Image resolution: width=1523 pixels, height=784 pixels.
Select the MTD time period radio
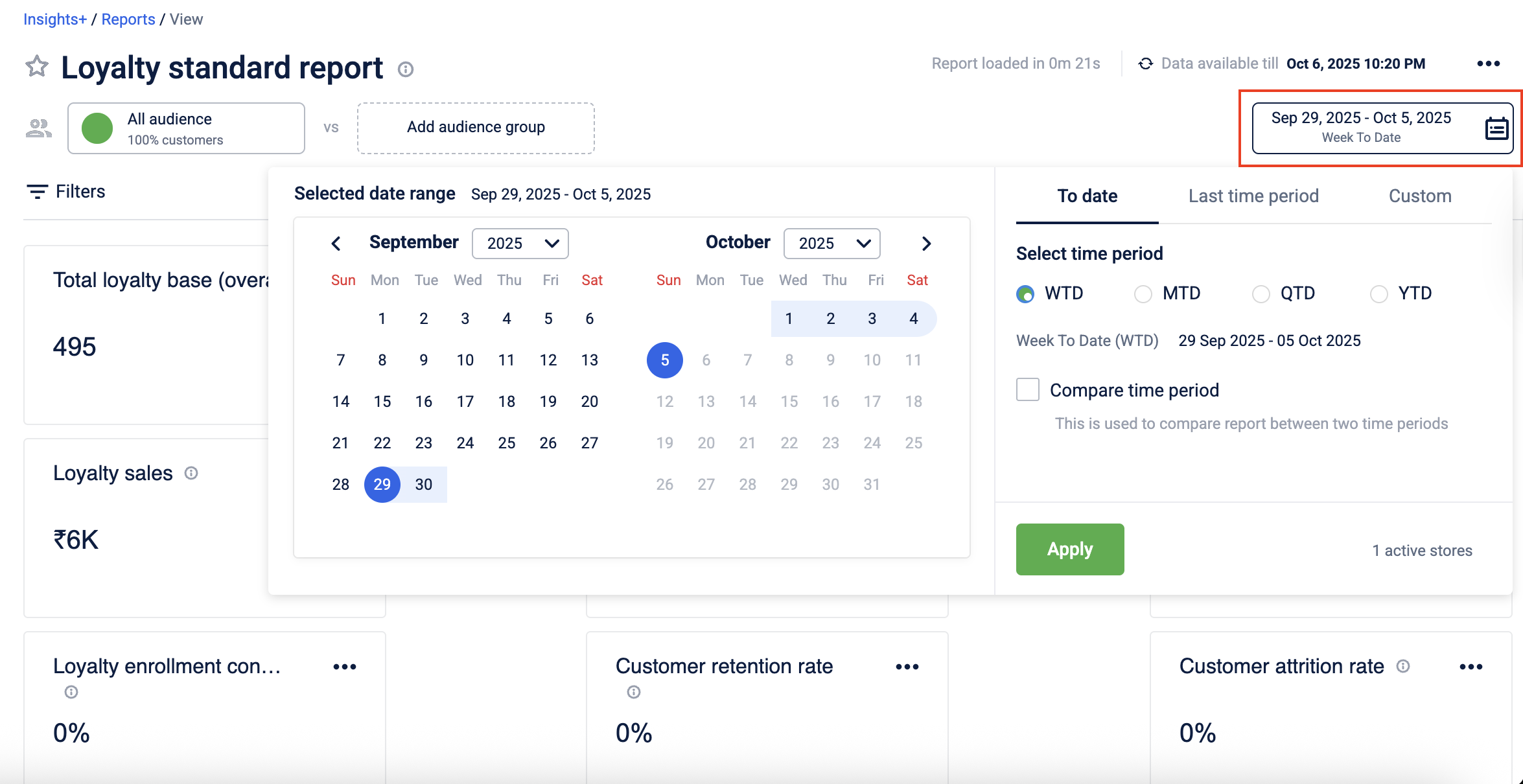point(1143,294)
